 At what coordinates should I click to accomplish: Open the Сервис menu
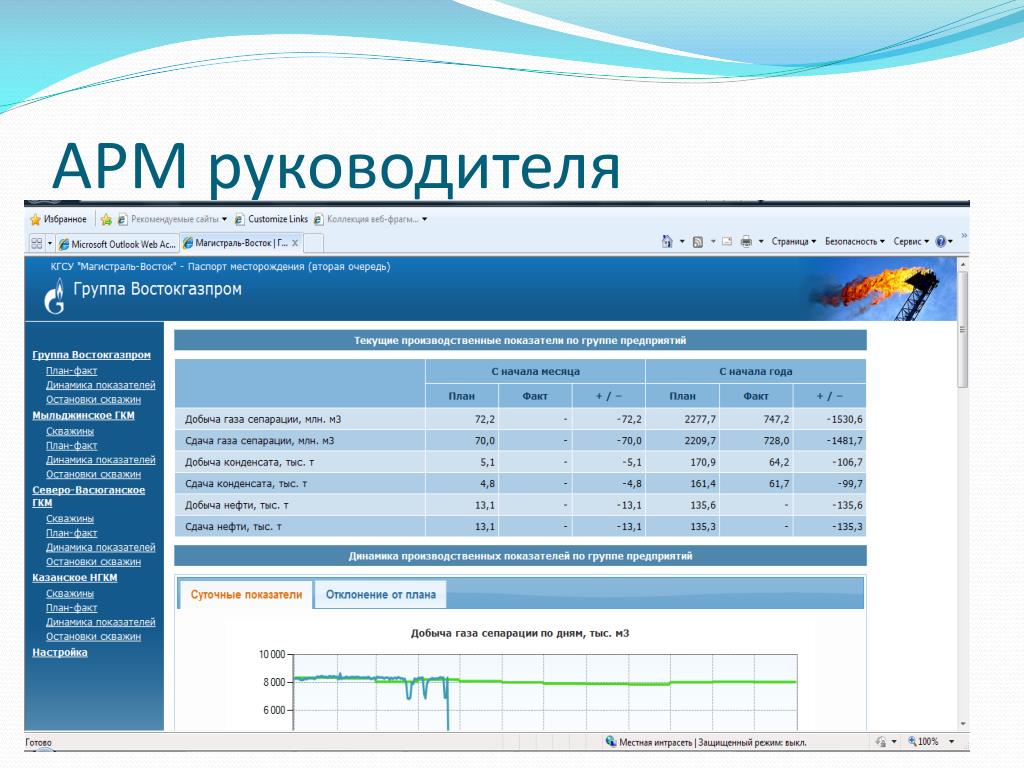tap(911, 242)
